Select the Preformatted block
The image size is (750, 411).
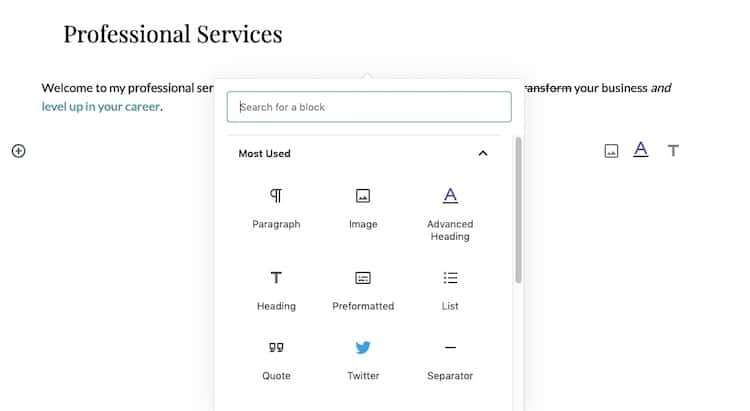point(363,291)
